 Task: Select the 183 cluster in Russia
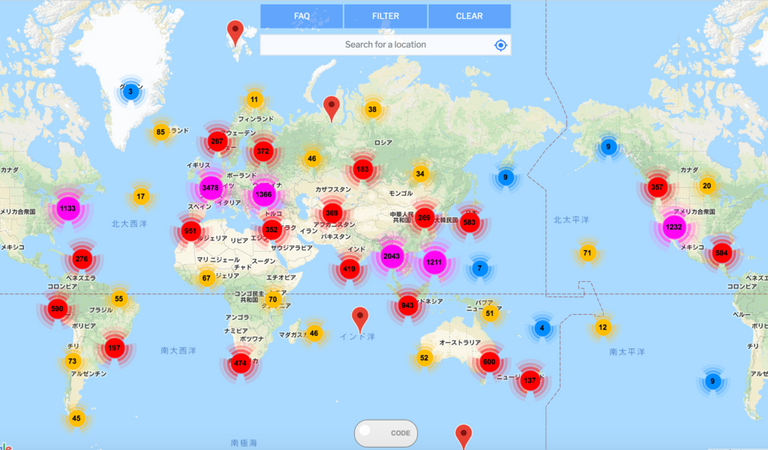(362, 169)
